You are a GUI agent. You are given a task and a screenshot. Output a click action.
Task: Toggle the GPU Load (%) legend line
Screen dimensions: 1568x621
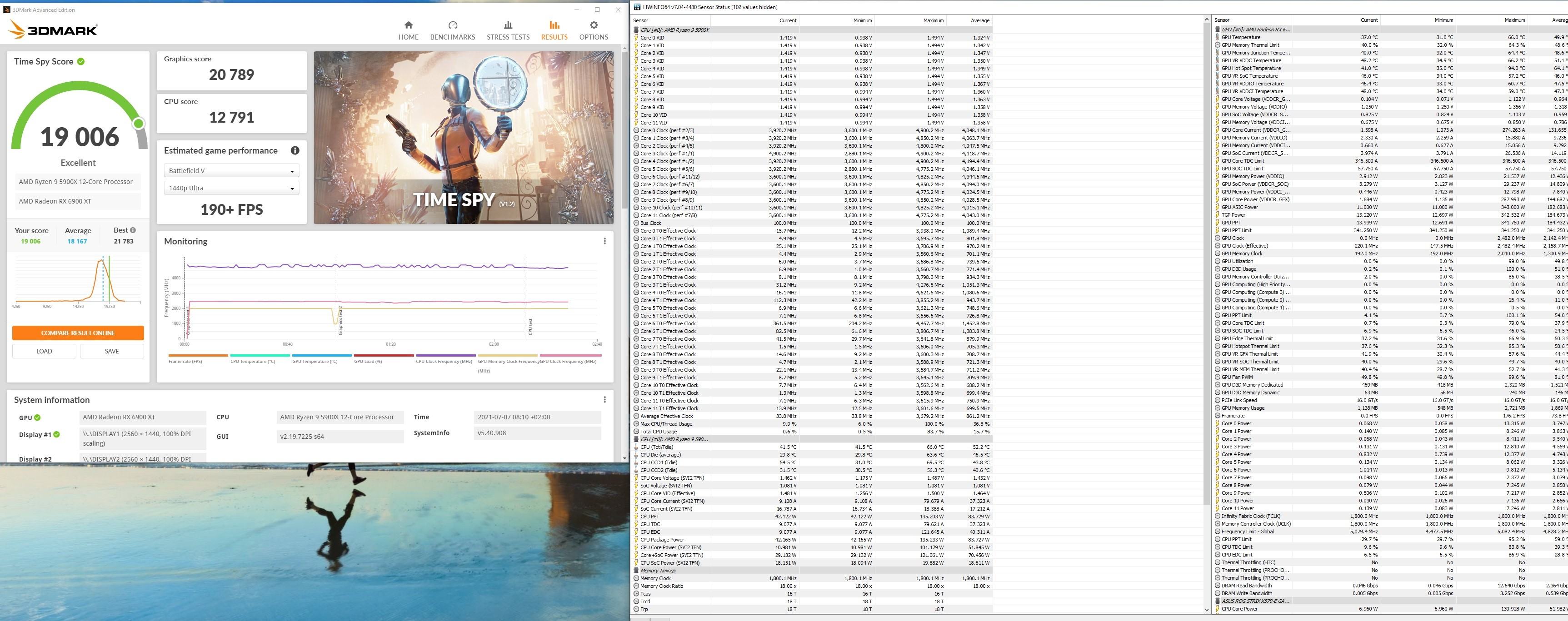pyautogui.click(x=384, y=359)
